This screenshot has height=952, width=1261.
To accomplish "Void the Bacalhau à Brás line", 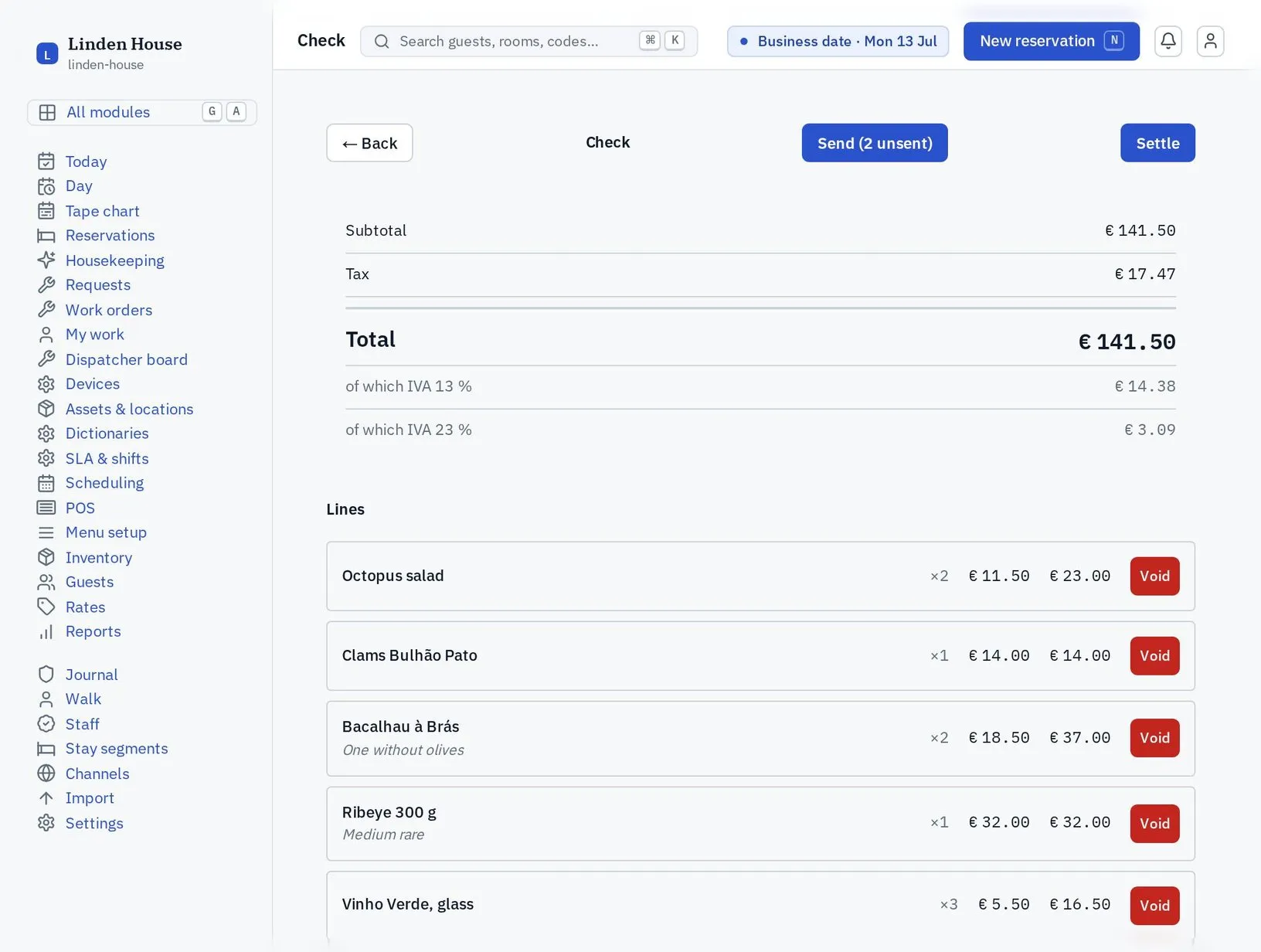I will pos(1154,738).
